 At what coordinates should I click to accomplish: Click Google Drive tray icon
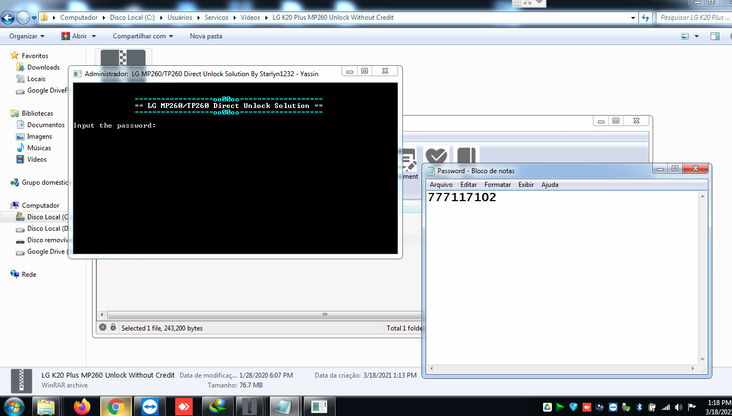coord(547,407)
